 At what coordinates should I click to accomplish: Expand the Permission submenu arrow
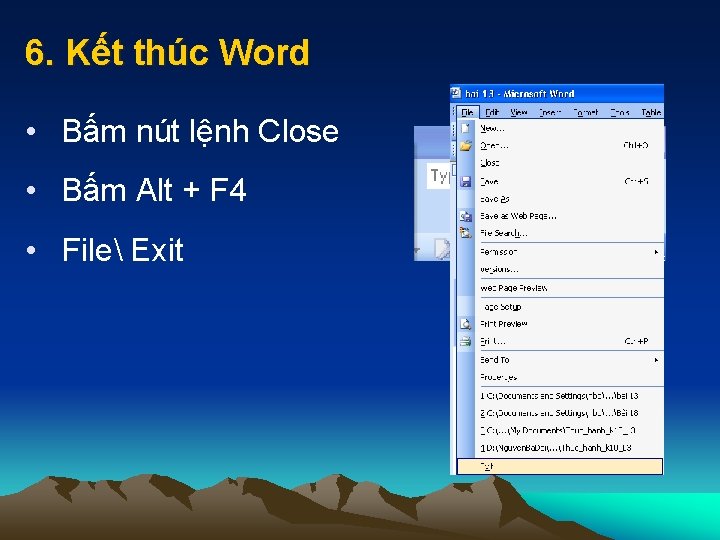[x=656, y=252]
